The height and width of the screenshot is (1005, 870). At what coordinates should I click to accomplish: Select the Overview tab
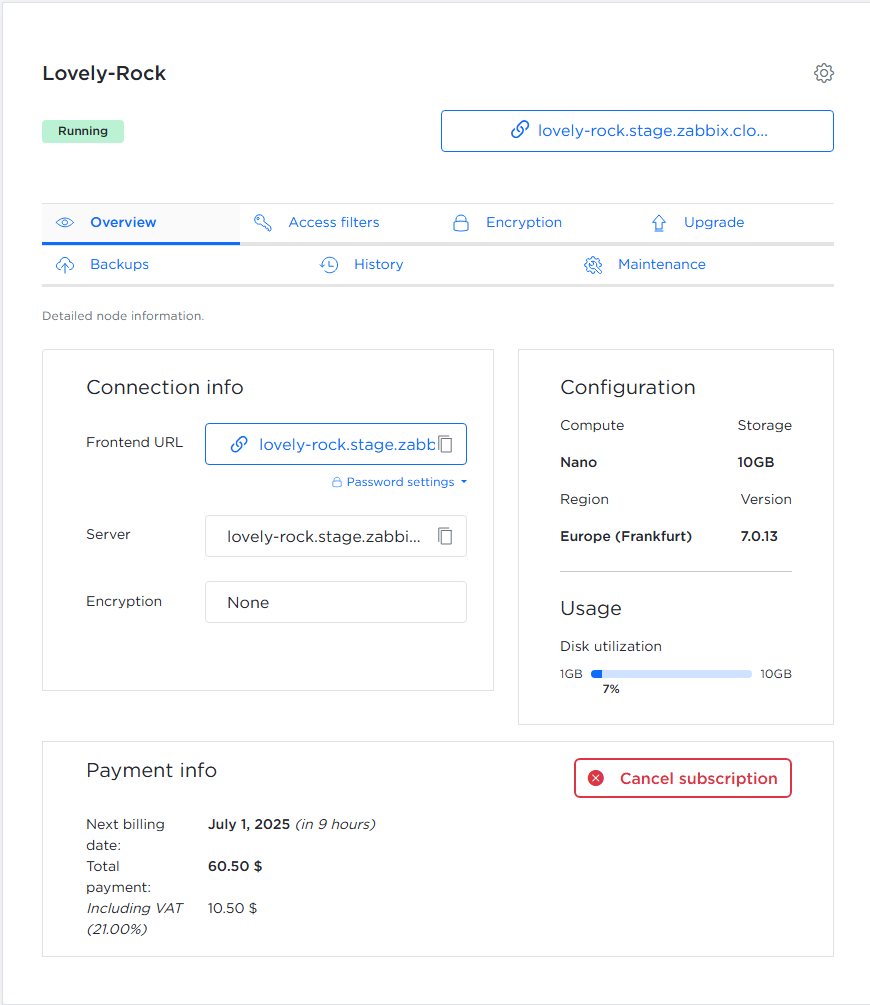123,223
